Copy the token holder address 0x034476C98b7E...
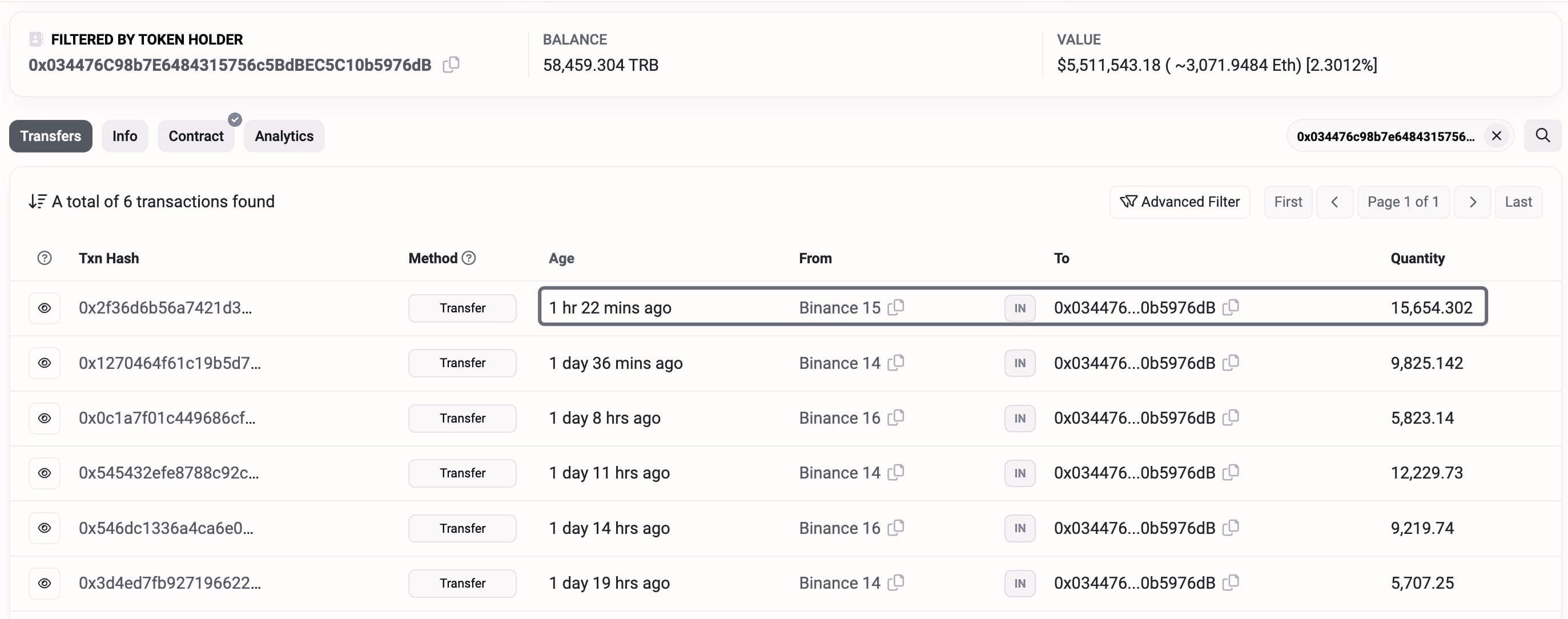 [x=451, y=65]
